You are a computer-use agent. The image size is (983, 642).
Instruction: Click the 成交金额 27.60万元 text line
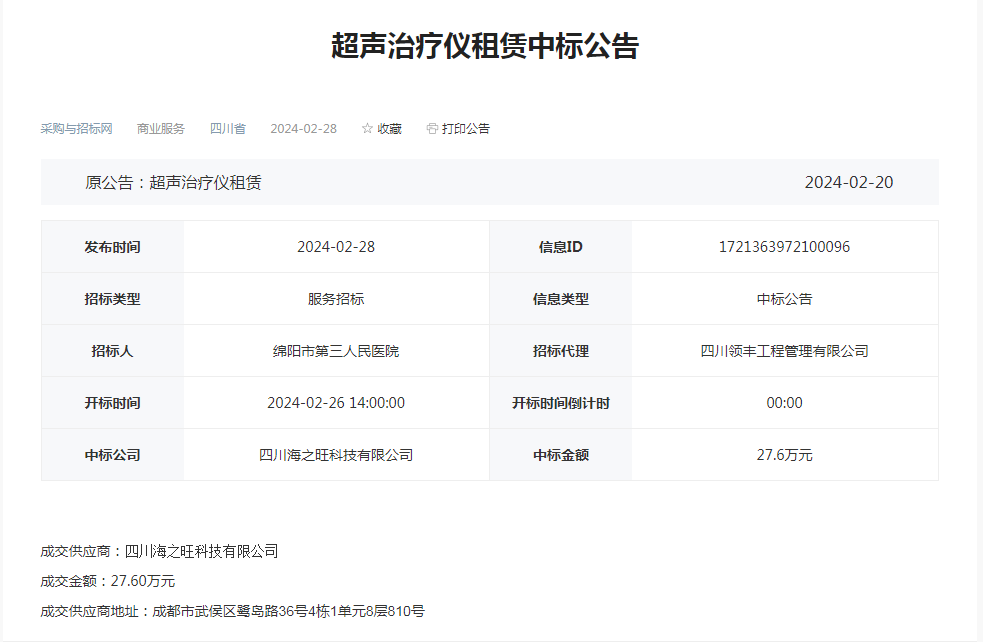tap(108, 581)
